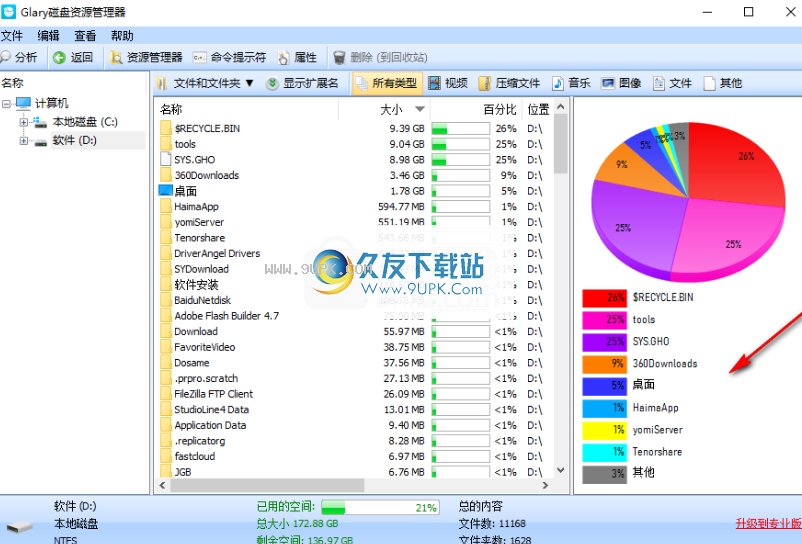Click the gray Other (其他) legend swatch

pos(604,474)
